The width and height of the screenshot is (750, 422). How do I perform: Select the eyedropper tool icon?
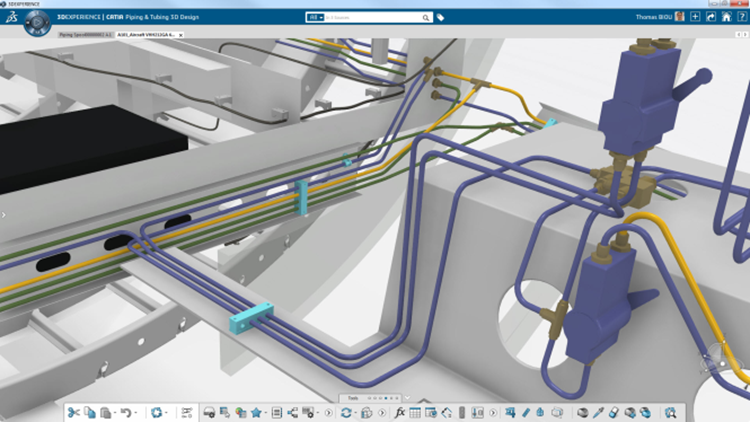598,412
